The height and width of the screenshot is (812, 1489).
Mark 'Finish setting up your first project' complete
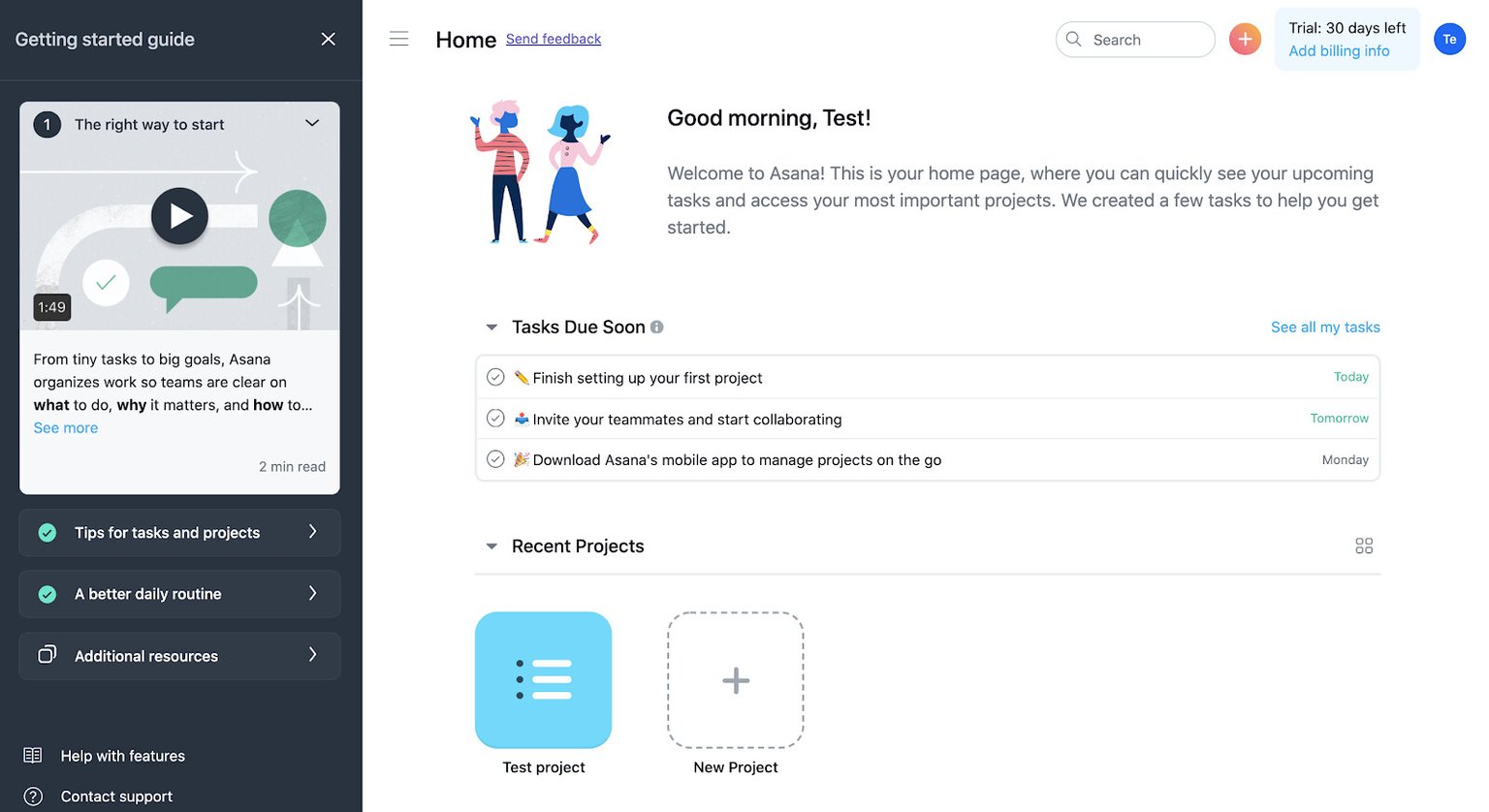pyautogui.click(x=495, y=377)
